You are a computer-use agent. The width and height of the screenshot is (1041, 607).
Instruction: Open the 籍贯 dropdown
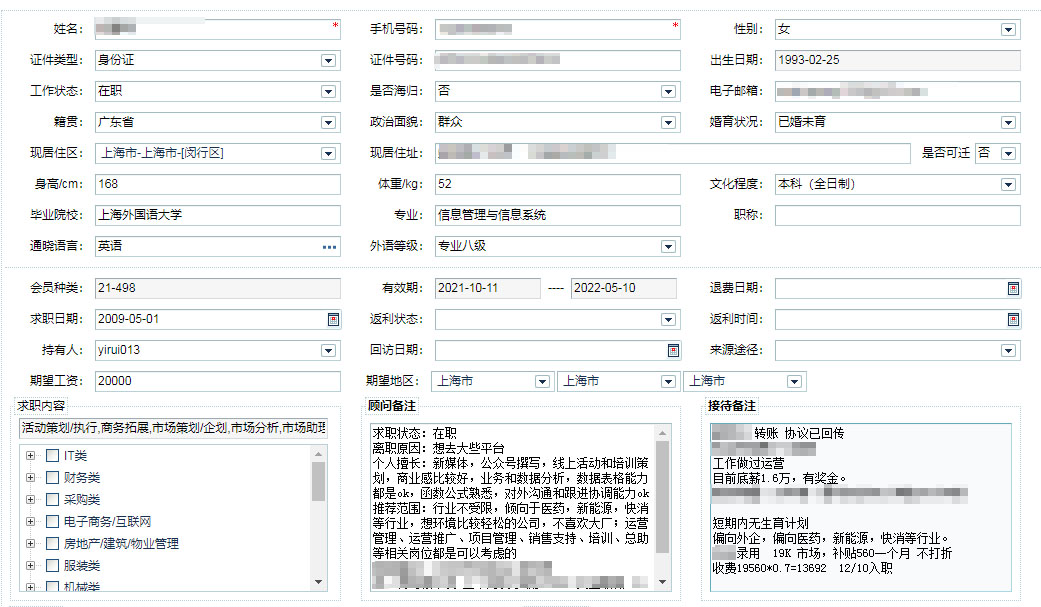tap(328, 122)
